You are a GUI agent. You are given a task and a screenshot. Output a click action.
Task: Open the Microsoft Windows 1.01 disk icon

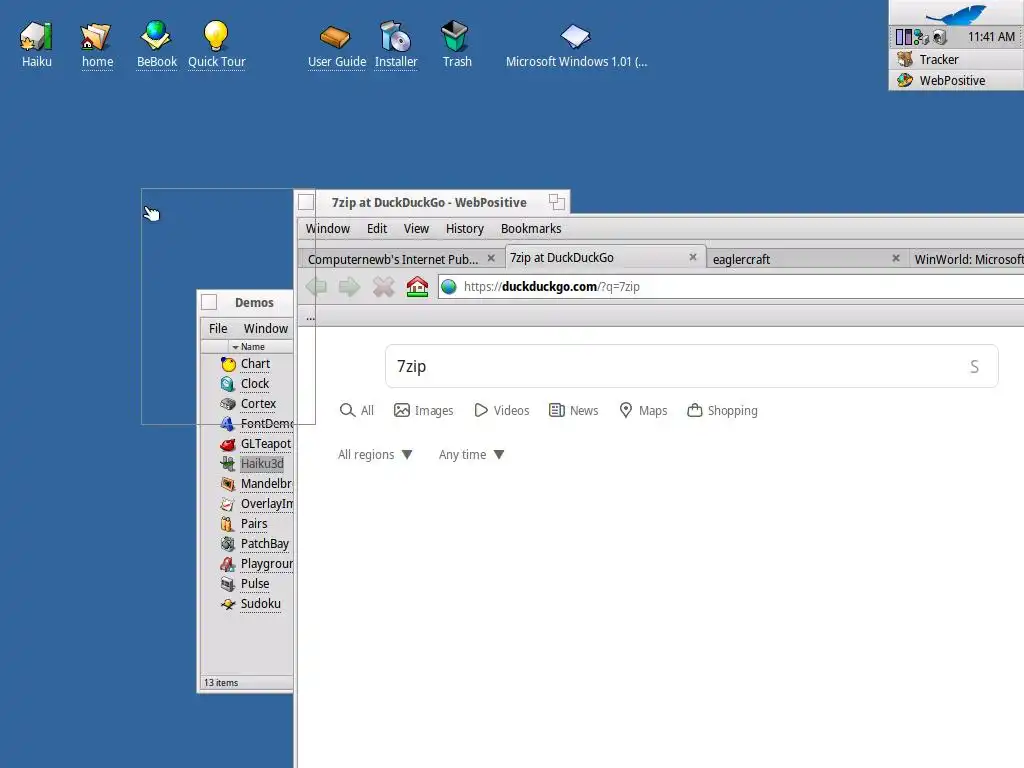tap(575, 37)
